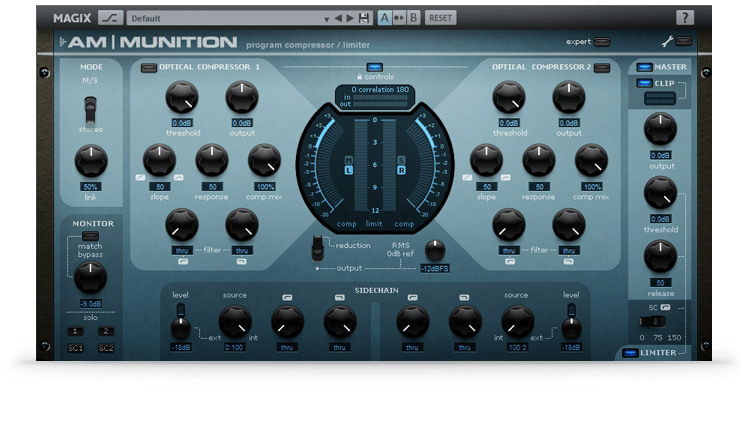Click the curve icon next to MAGIX
Viewport: 750px width, 430px height.
pyautogui.click(x=109, y=18)
